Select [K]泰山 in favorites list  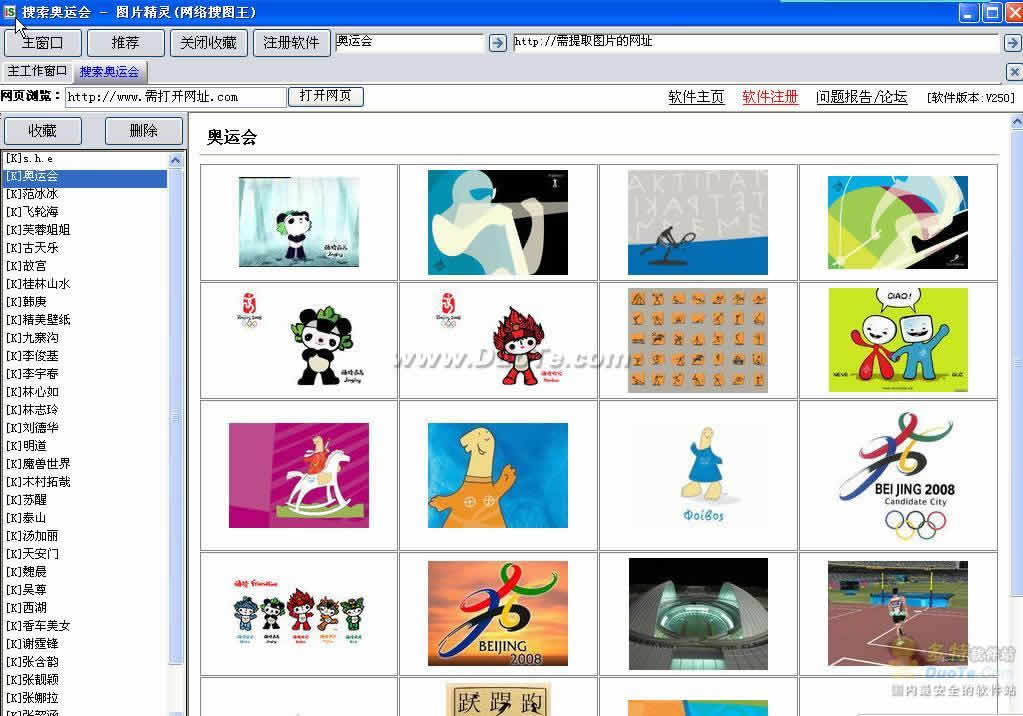(x=86, y=518)
